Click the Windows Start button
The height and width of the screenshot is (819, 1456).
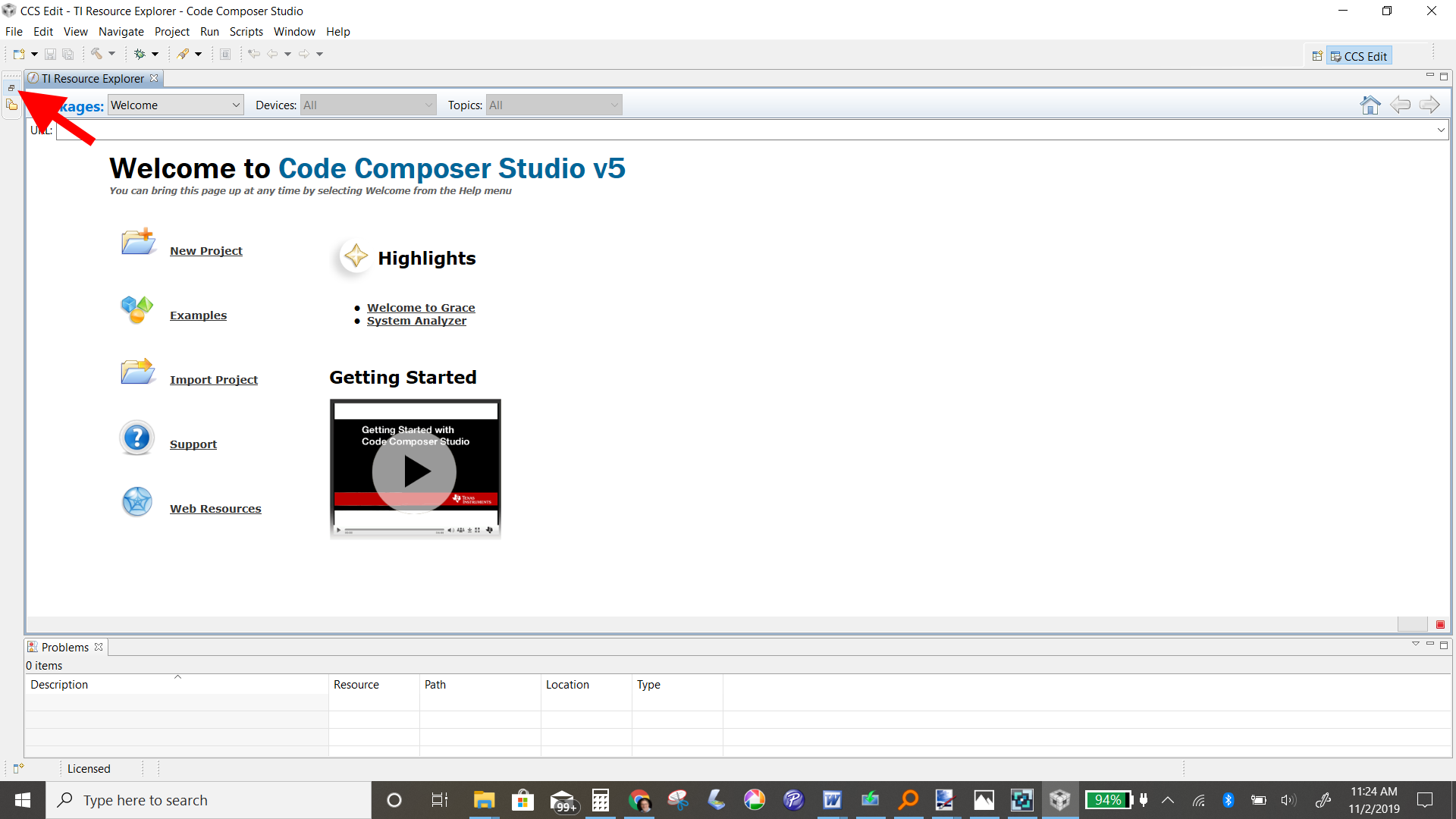pyautogui.click(x=23, y=800)
